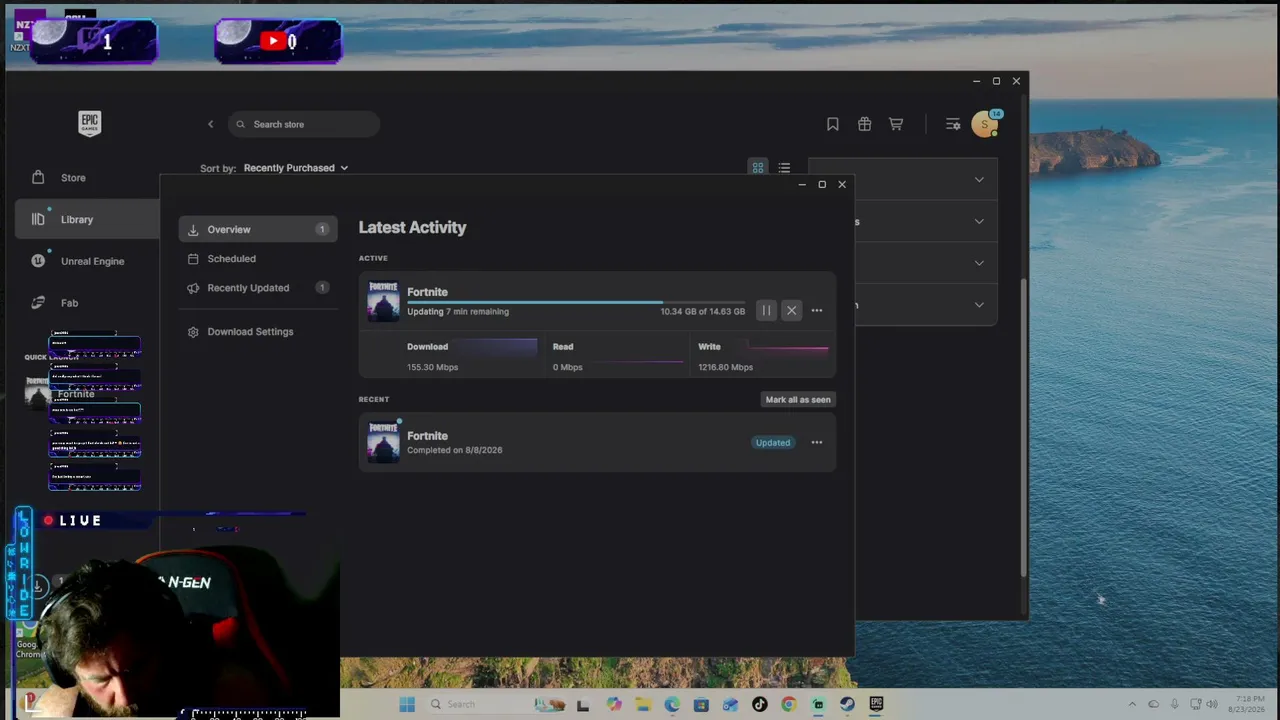Viewport: 1280px width, 720px height.
Task: Open Download Settings
Action: tap(250, 332)
